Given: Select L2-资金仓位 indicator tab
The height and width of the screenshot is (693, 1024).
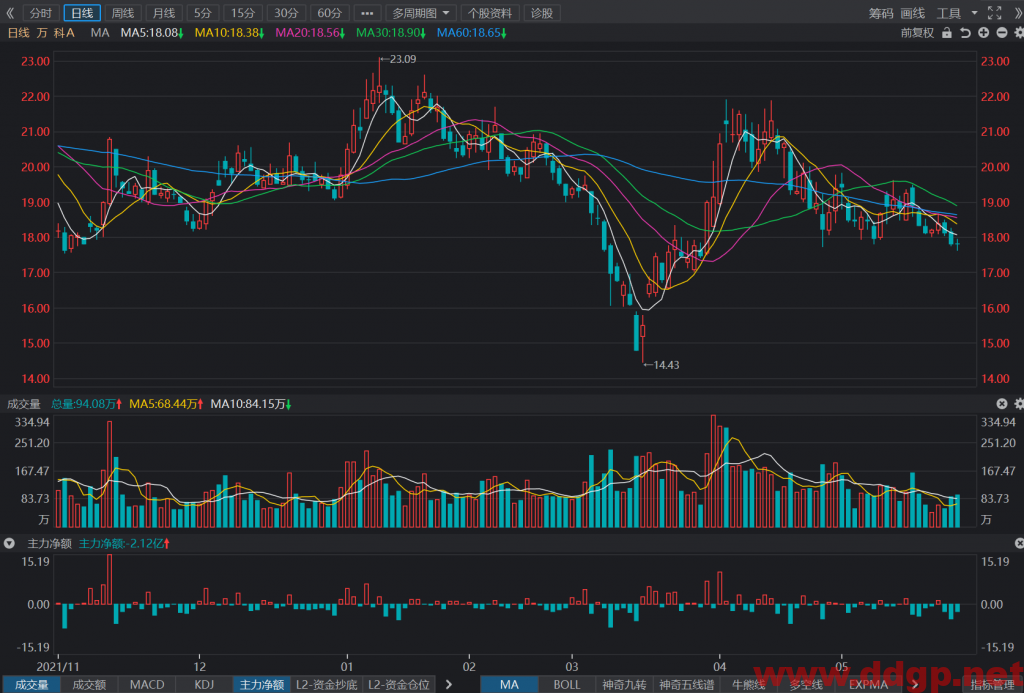Looking at the screenshot, I should click(x=398, y=685).
